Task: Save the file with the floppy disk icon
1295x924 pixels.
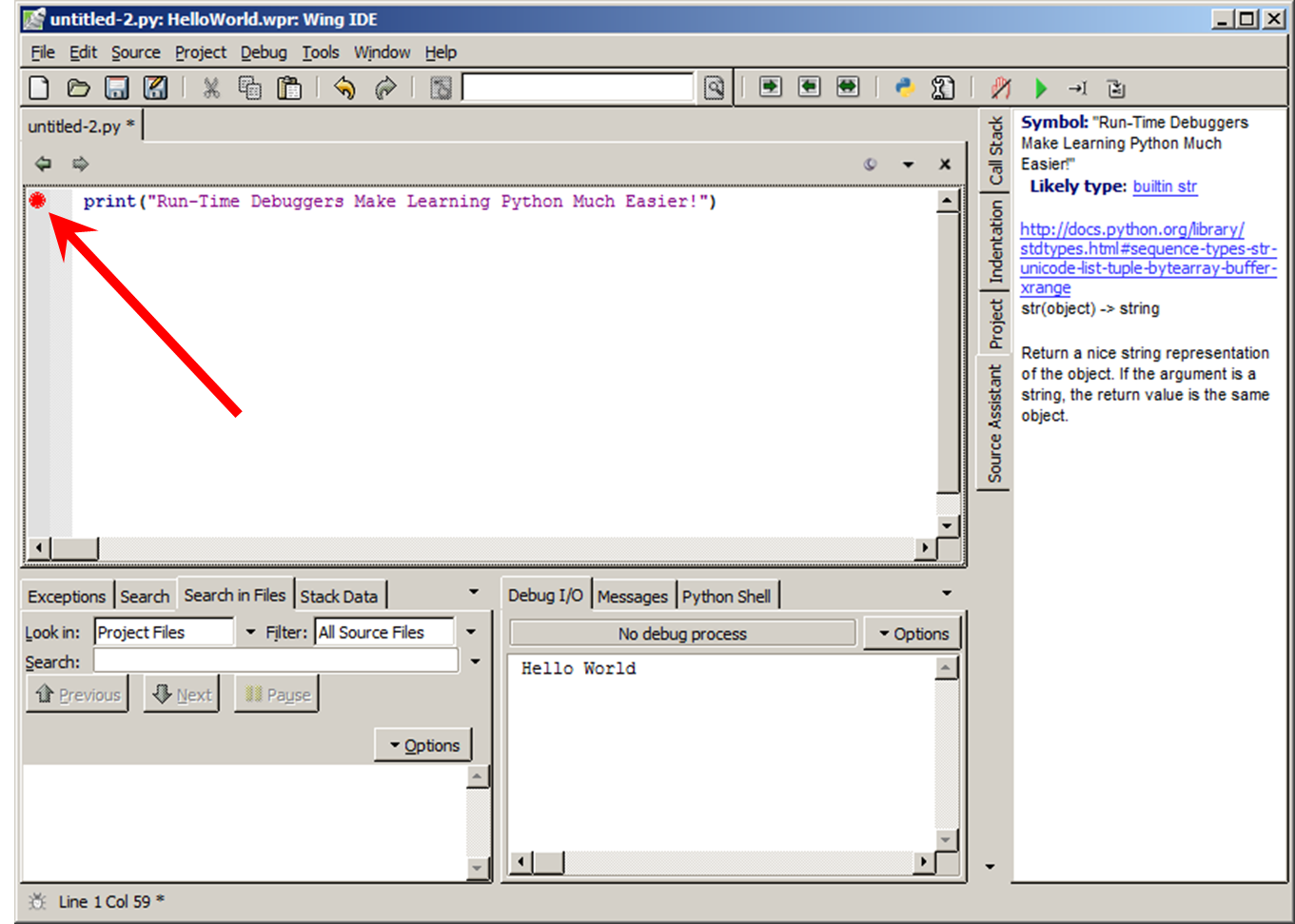Action: (116, 88)
